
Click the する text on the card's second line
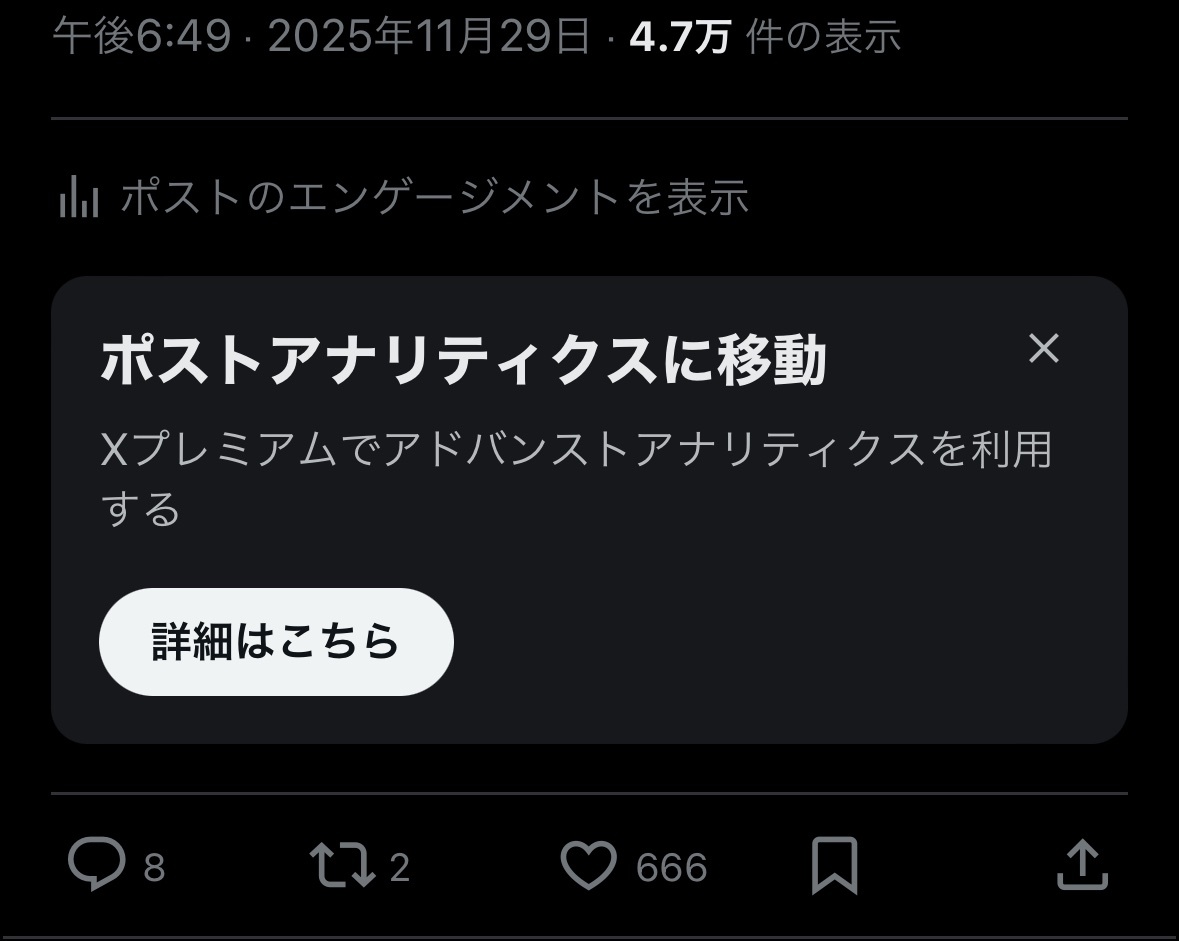point(141,509)
